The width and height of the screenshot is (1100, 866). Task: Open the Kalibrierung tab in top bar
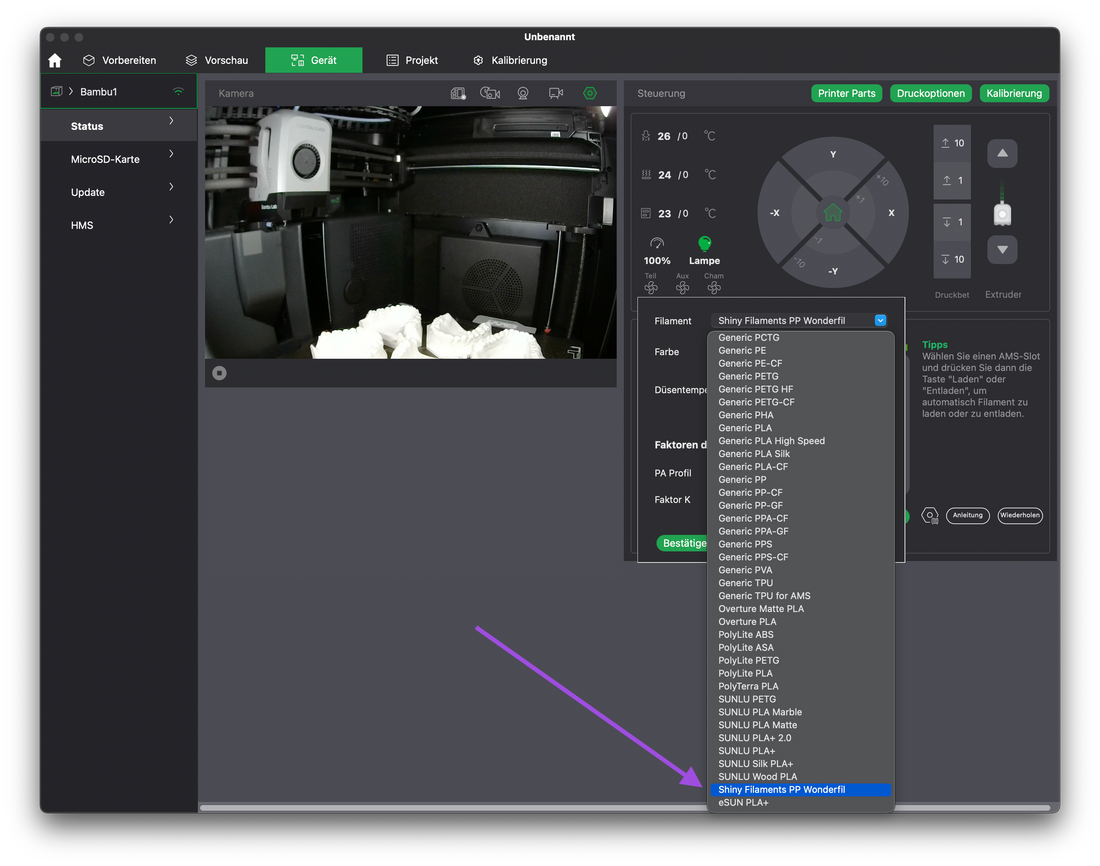click(510, 61)
